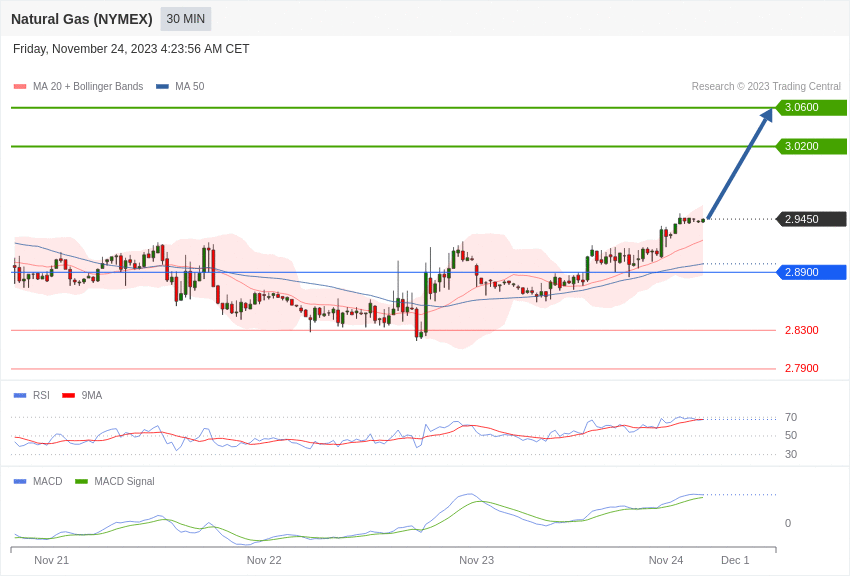Viewport: 850px width, 576px height.
Task: Toggle the 9MA legend entry
Action: pyautogui.click(x=82, y=396)
